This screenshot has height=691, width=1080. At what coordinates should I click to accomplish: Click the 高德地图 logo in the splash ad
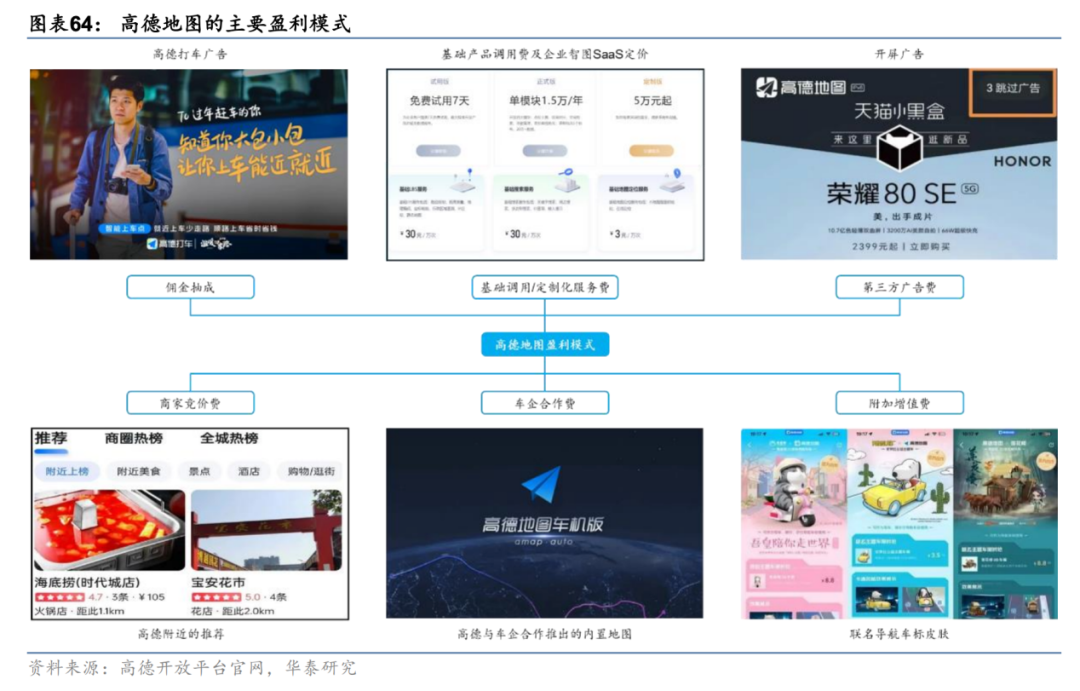click(x=766, y=88)
